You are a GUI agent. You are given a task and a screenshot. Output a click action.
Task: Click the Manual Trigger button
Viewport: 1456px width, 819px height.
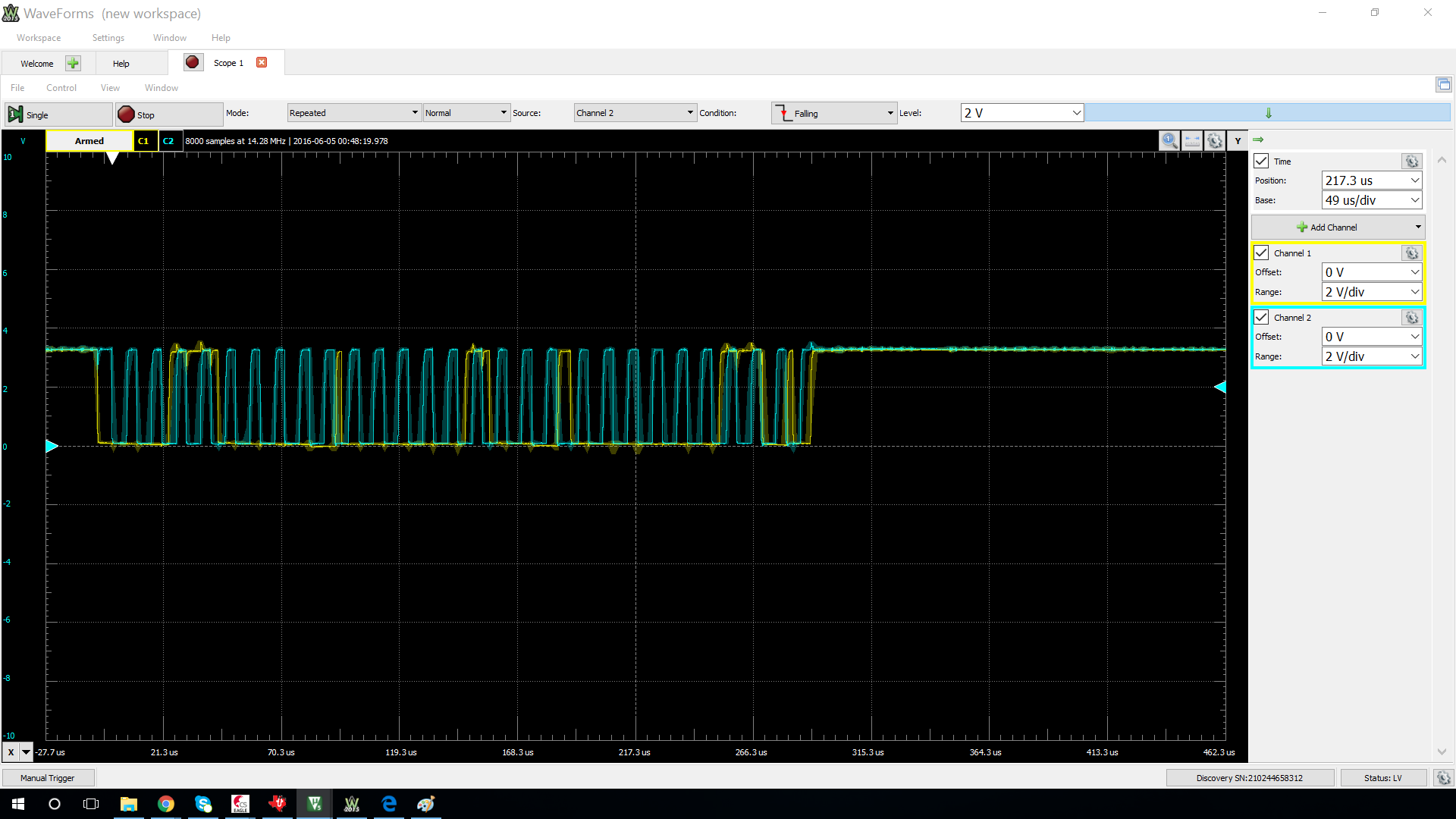[x=48, y=778]
